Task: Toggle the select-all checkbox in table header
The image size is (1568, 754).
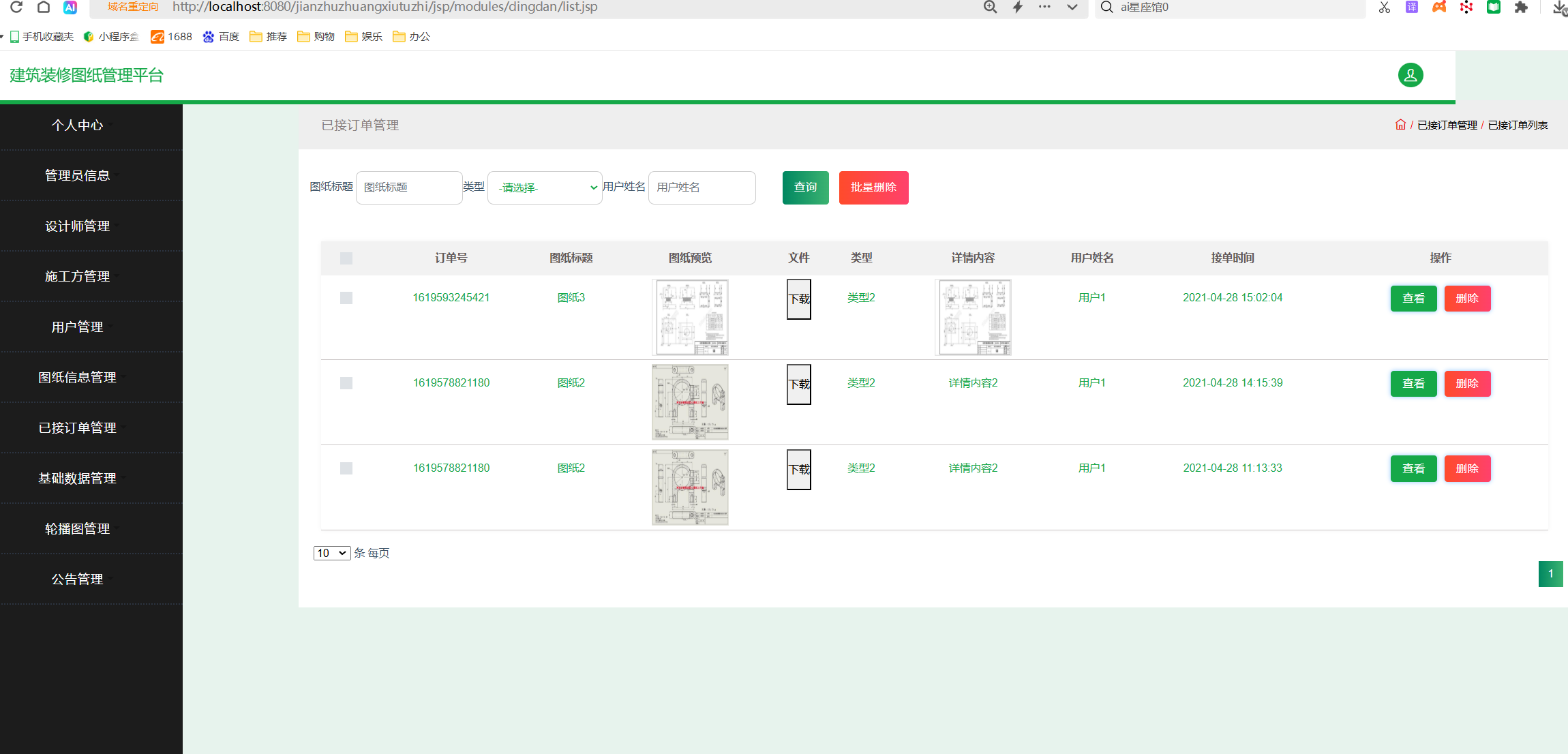Action: 346,258
